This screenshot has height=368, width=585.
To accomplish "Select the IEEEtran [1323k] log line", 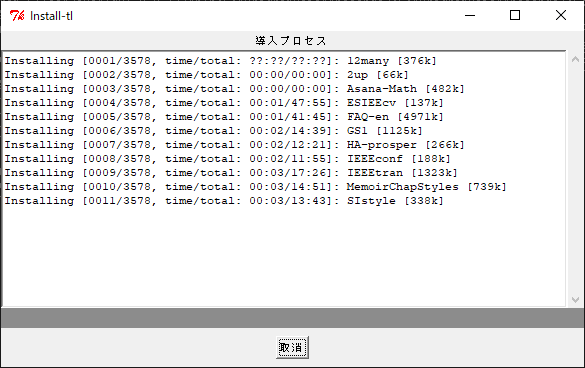I will [231, 173].
